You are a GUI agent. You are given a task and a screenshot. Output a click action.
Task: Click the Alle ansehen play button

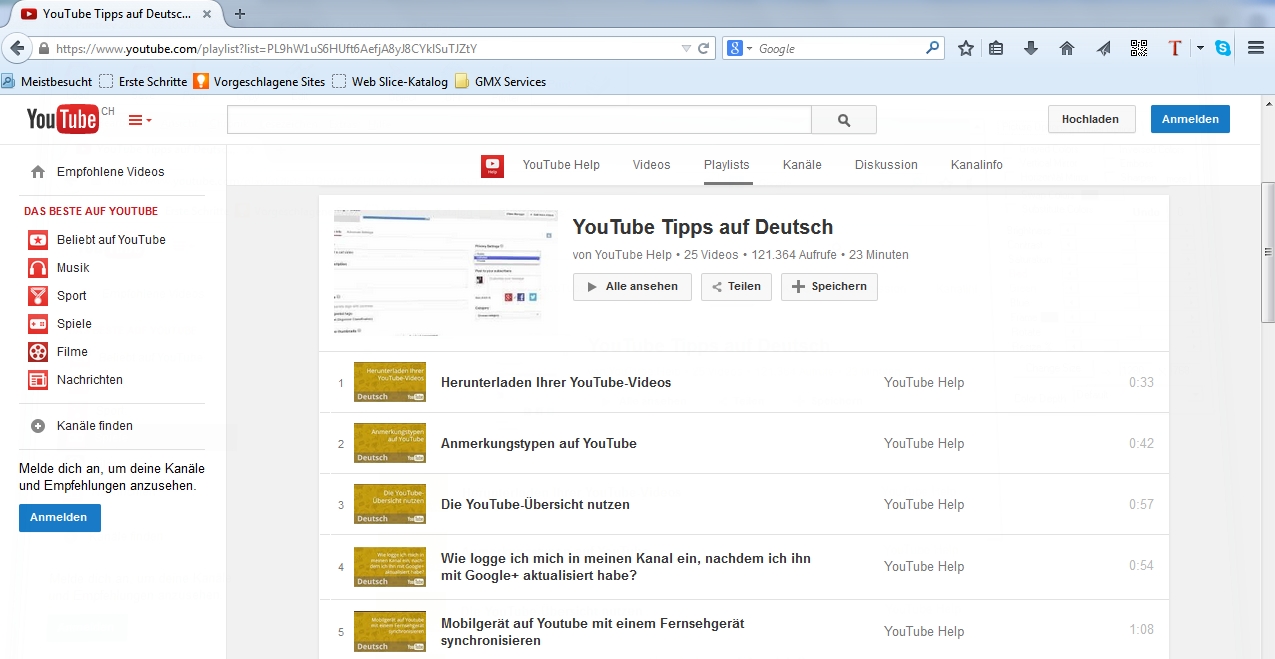point(632,287)
